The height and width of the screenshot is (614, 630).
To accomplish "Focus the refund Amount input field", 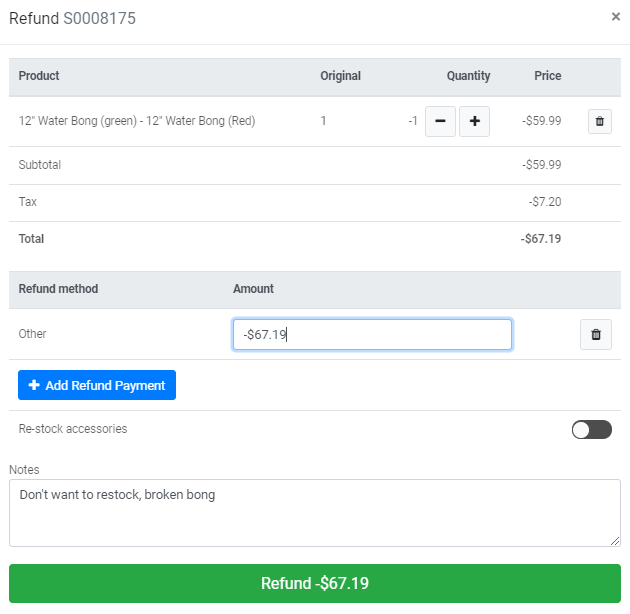I will coord(372,334).
